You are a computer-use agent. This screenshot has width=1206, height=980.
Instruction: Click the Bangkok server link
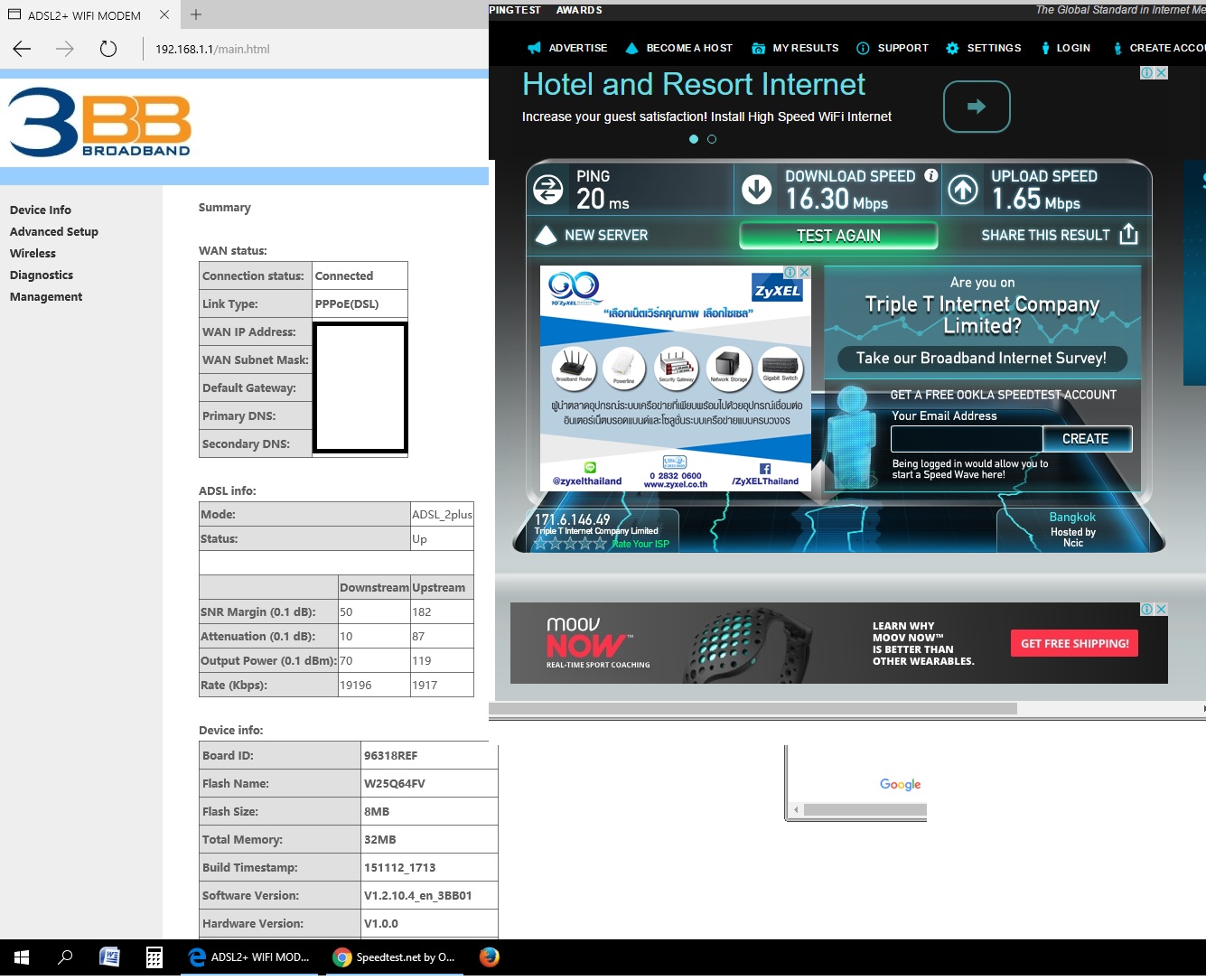(1072, 517)
